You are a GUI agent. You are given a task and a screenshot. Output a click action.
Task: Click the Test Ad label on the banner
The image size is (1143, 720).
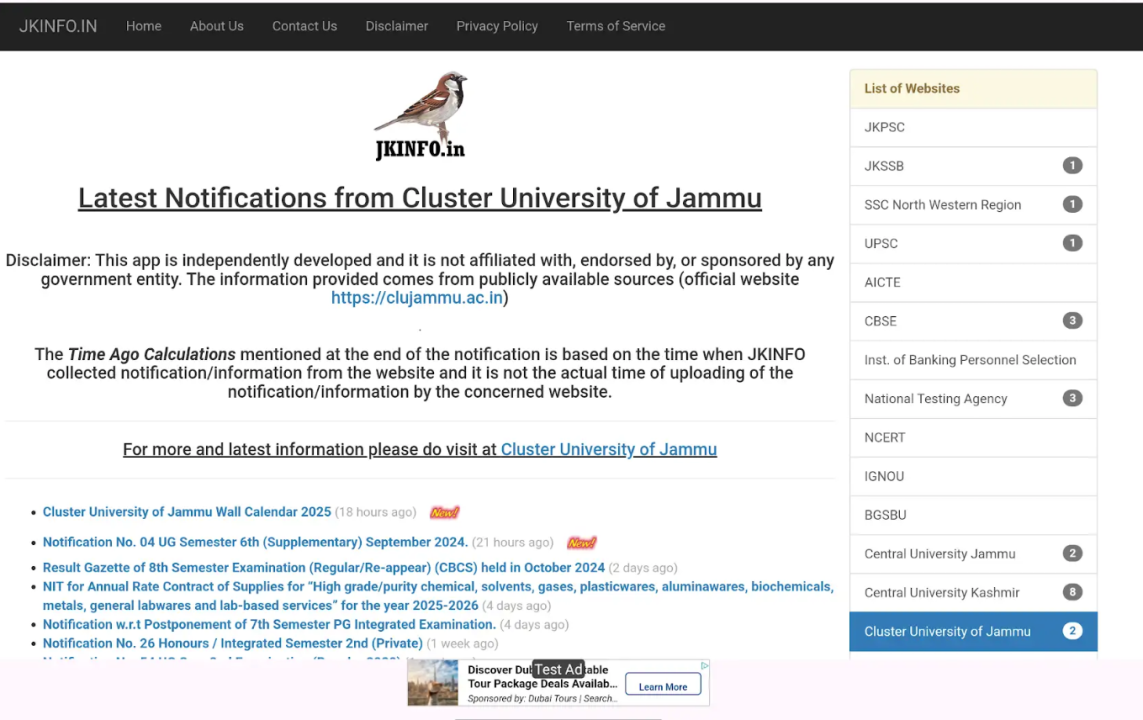pyautogui.click(x=558, y=669)
